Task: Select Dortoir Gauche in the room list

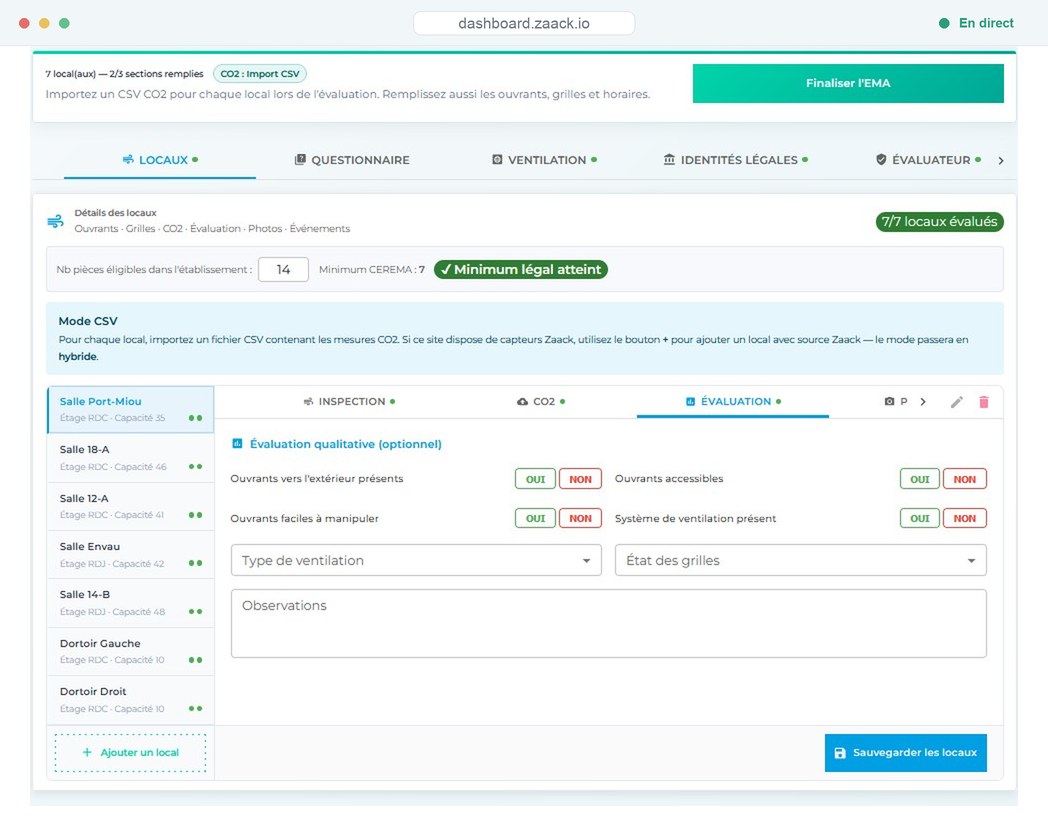Action: coord(130,652)
